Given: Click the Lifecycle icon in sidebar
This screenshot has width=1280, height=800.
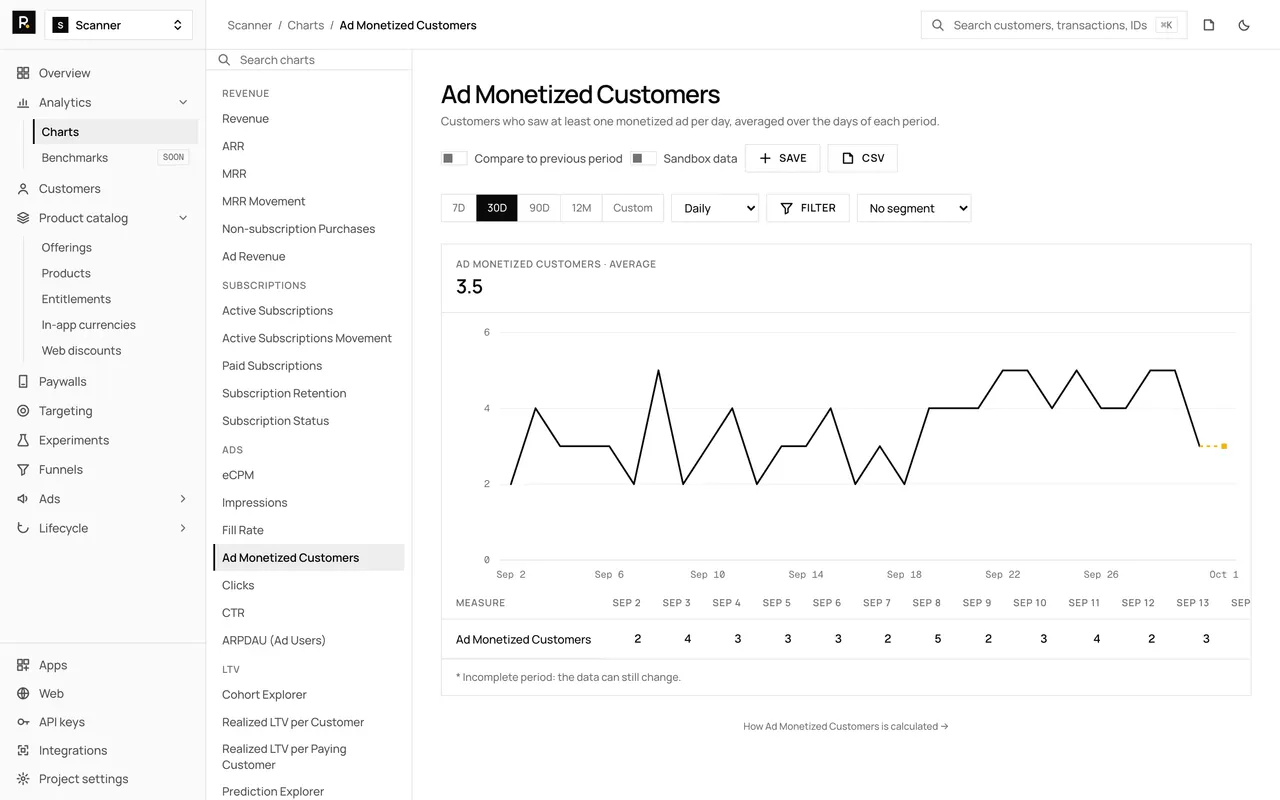Looking at the screenshot, I should 23,528.
